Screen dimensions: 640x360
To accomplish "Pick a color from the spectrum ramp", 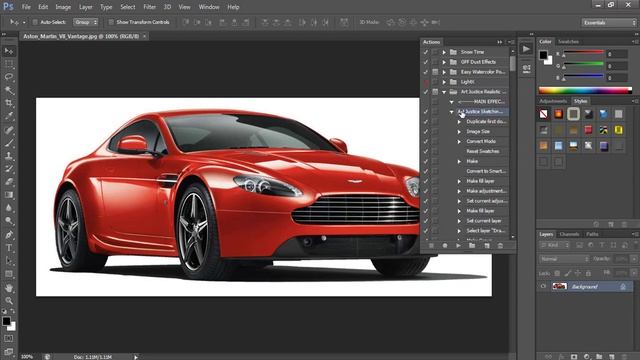I will (585, 90).
